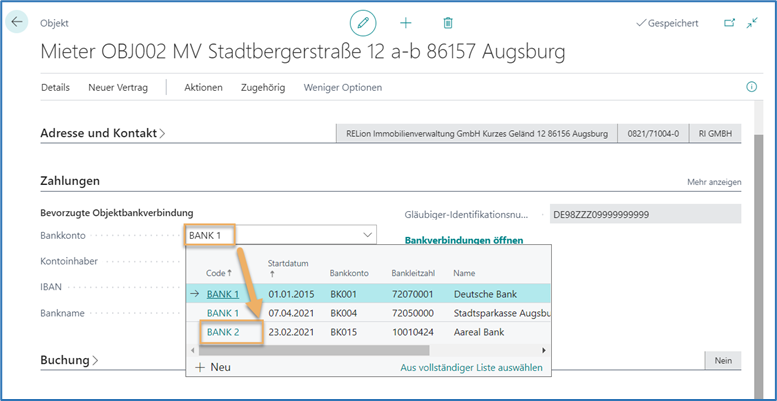This screenshot has height=401, width=777.
Task: Click the trash delete icon
Action: coord(448,22)
